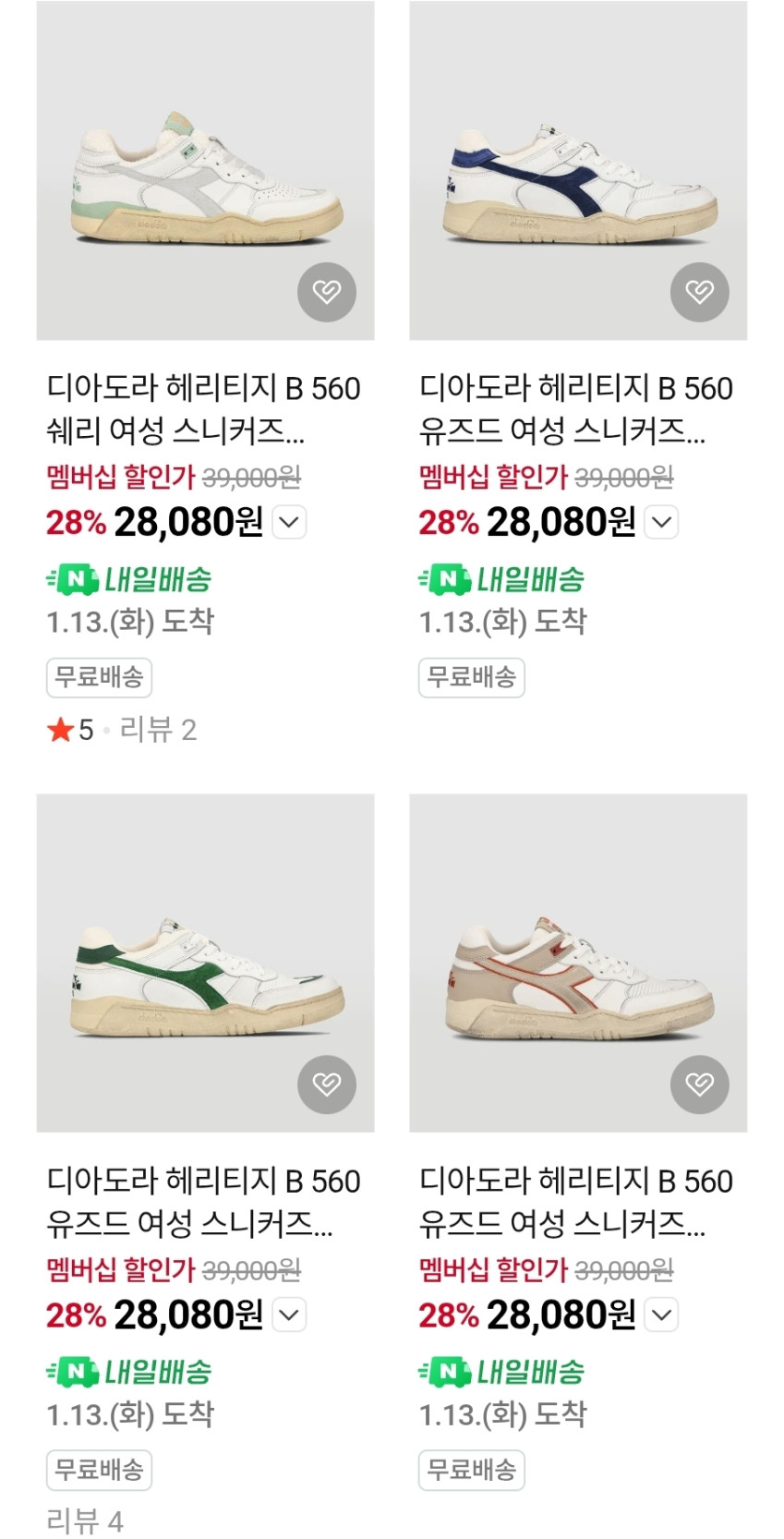Open the 쉐리 여성 스니커즈 product title
This screenshot has width=784, height=1539.
pos(203,409)
